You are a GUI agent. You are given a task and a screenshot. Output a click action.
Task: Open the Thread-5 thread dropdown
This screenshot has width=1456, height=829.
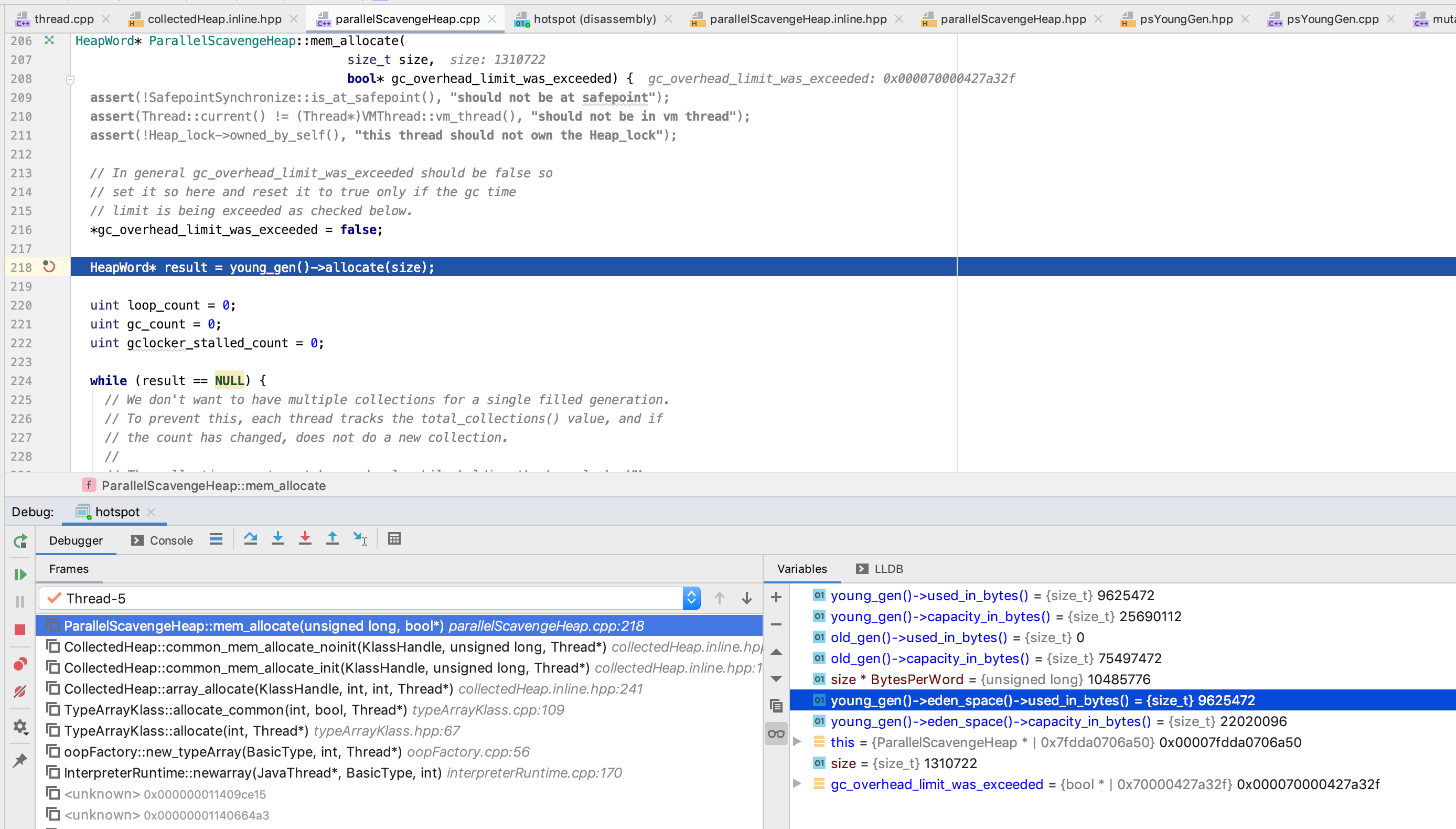[691, 599]
